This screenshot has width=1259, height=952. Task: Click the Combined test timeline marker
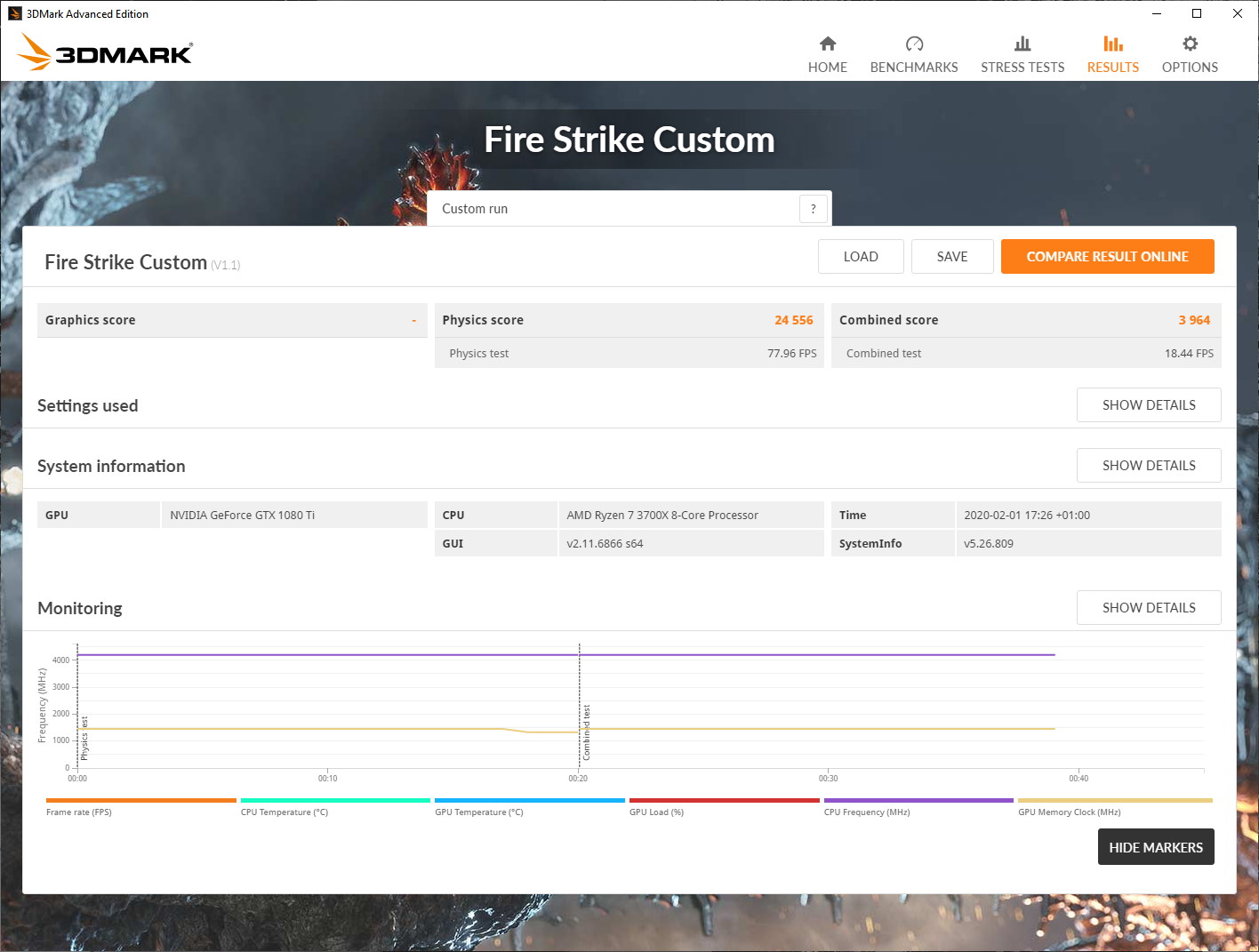tap(586, 732)
